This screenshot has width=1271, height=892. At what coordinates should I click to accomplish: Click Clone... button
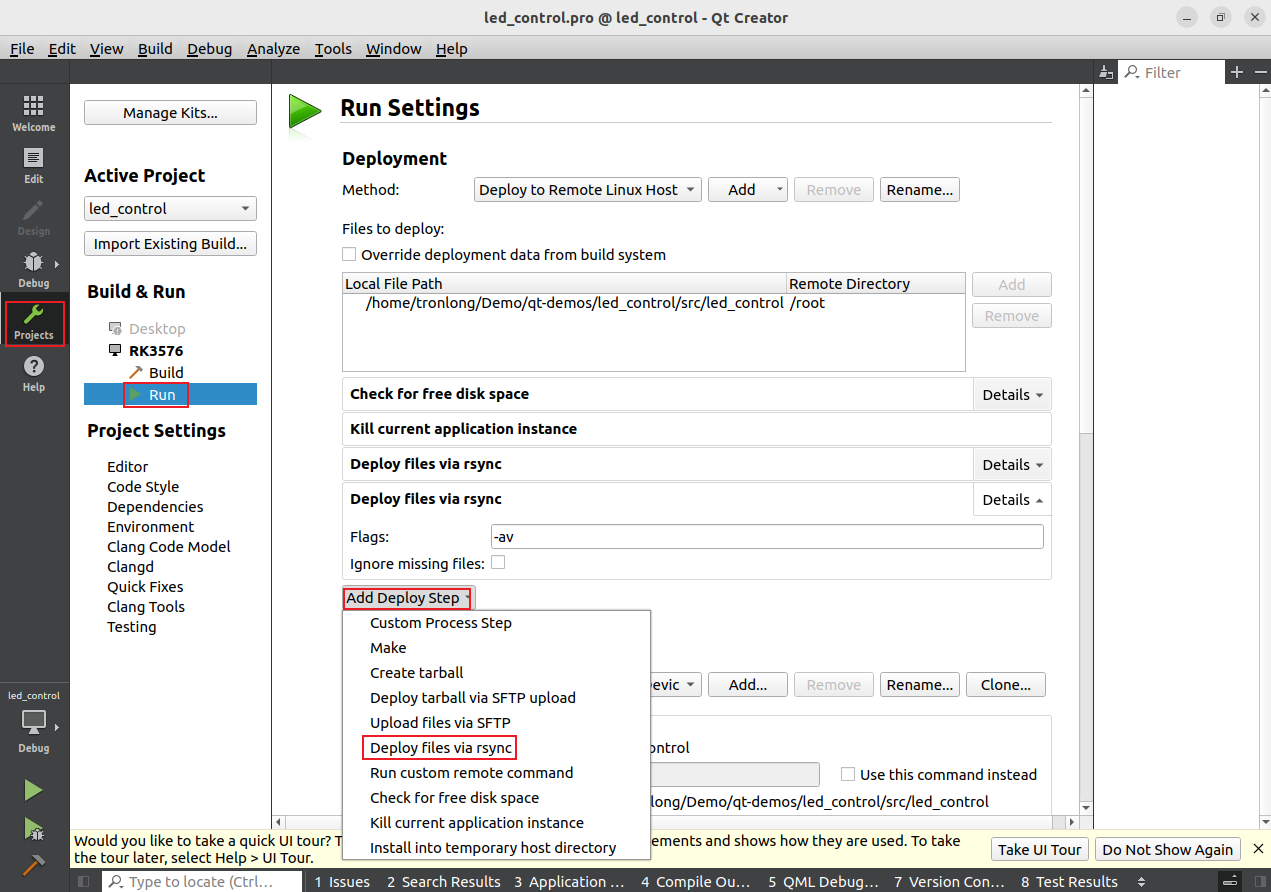point(1006,685)
